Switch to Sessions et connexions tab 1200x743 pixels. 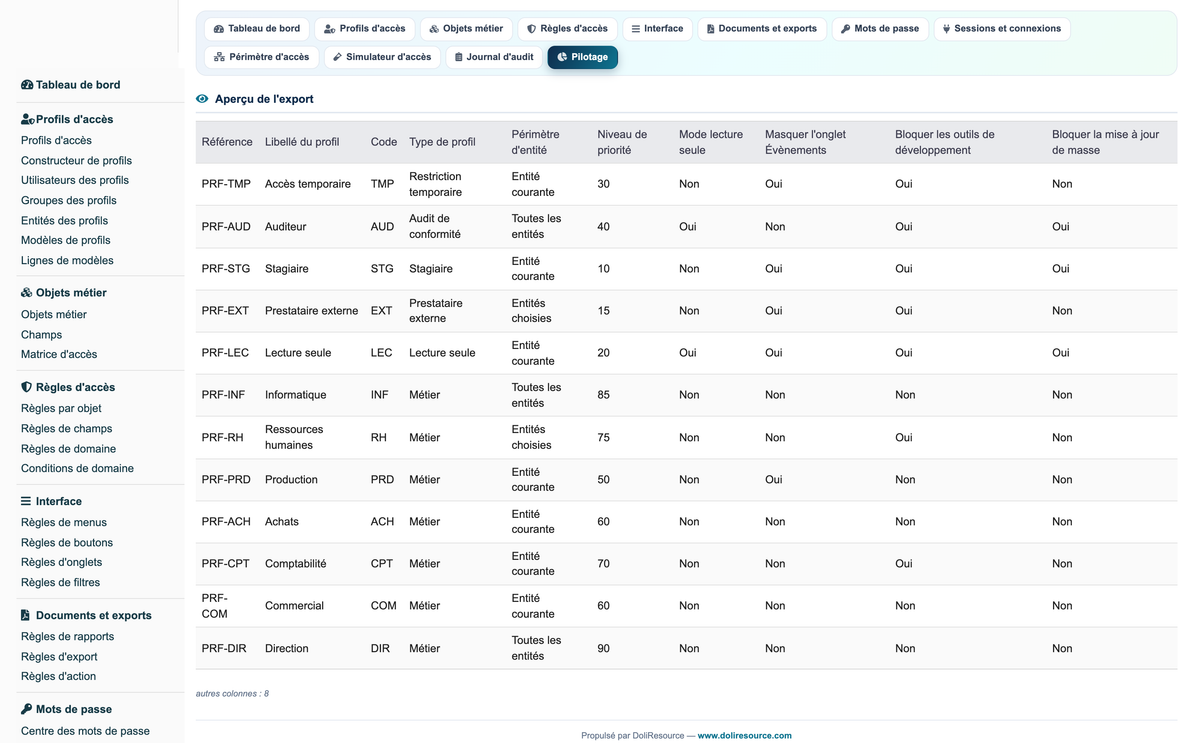pyautogui.click(x=1002, y=29)
